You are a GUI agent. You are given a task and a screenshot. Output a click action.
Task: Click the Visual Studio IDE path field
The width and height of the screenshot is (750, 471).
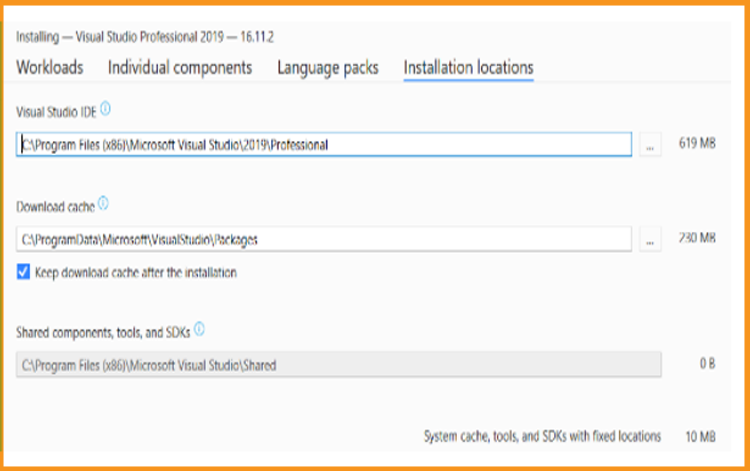pos(324,144)
